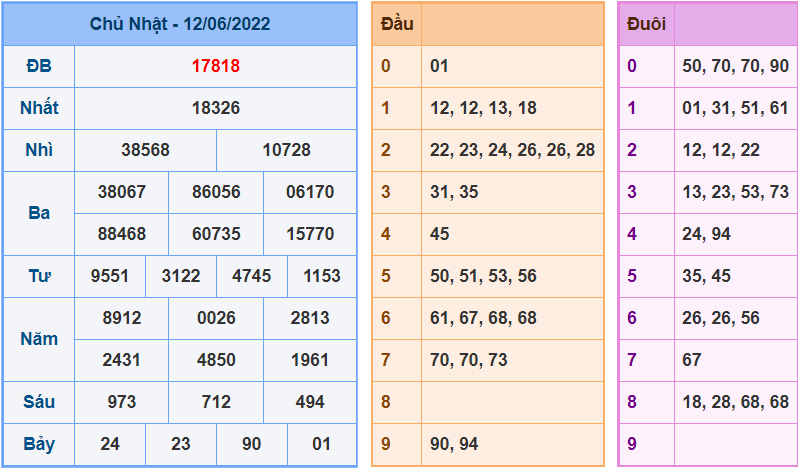The width and height of the screenshot is (798, 469).
Task: Select Đầu values 90, 94
Action: pyautogui.click(x=454, y=444)
